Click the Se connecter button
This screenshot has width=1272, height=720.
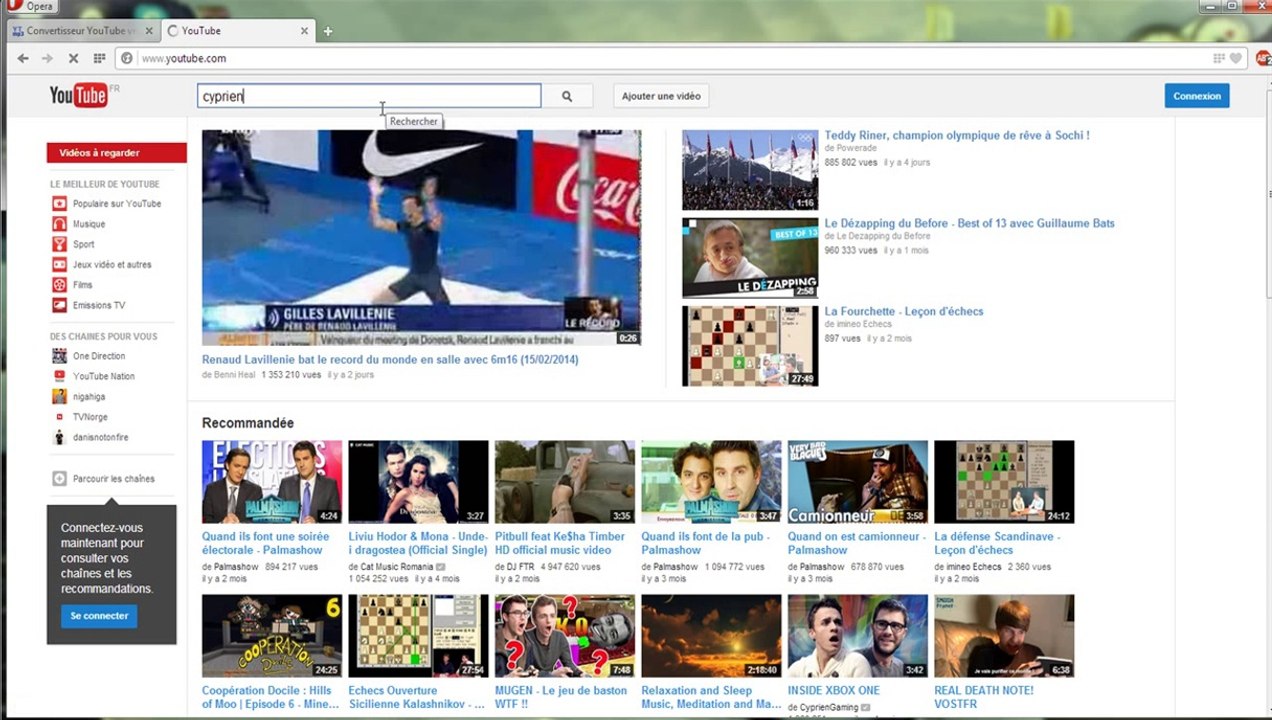coord(99,616)
